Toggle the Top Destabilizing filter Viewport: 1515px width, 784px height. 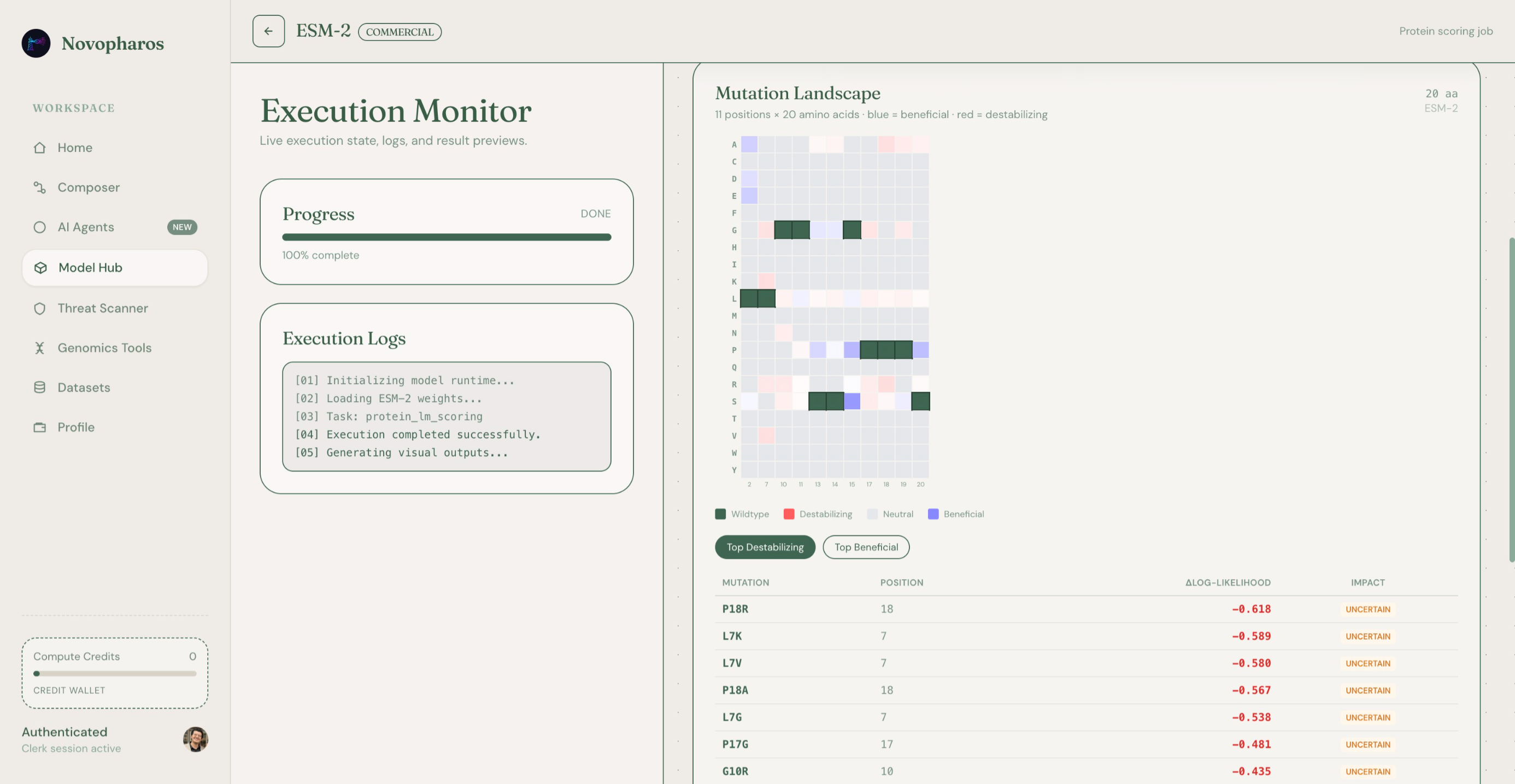(x=765, y=546)
